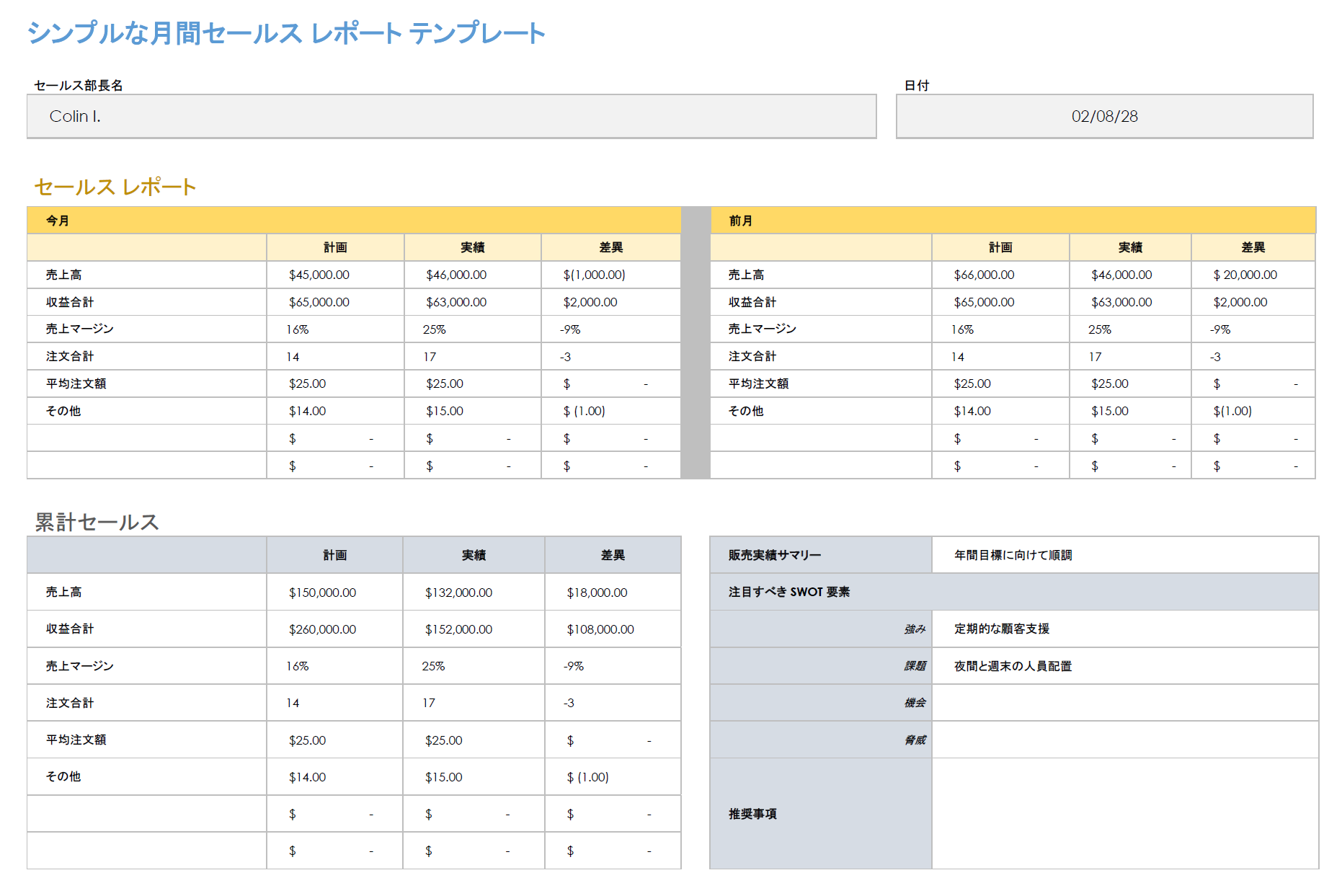Screen dimensions: 1342x896
Task: Click the 推奨事項 label cell
Action: (x=821, y=814)
